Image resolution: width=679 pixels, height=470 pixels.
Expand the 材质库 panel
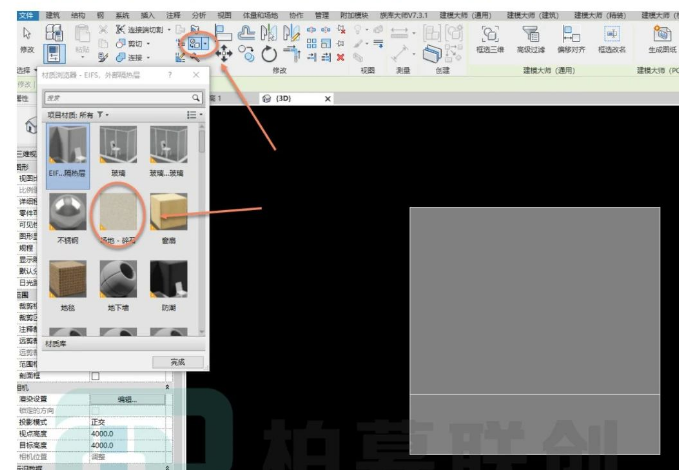pyautogui.click(x=123, y=344)
